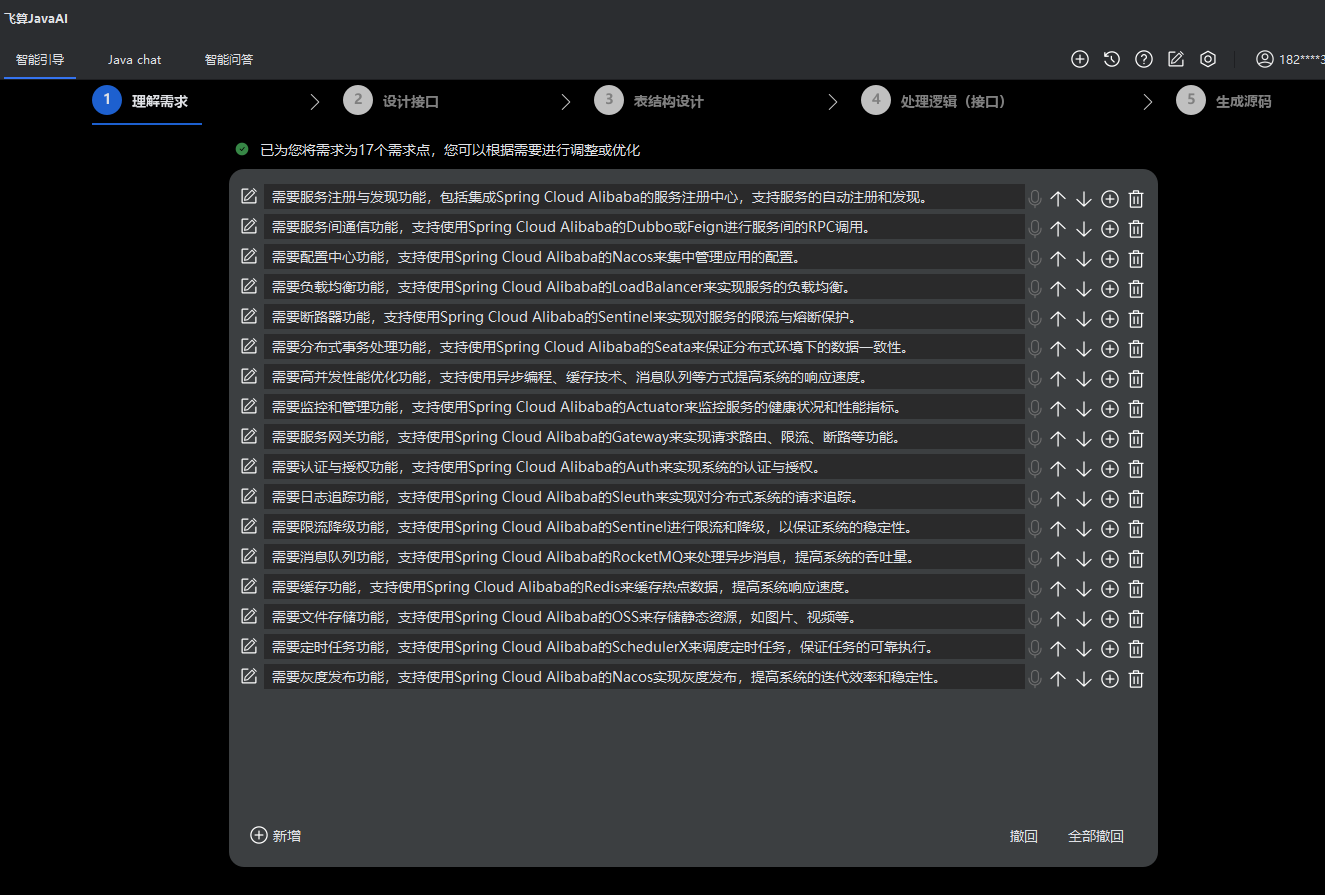Screen dimensions: 1325x895
Task: Delete the 服务注册与发现功能 requirement
Action: (x=1136, y=199)
